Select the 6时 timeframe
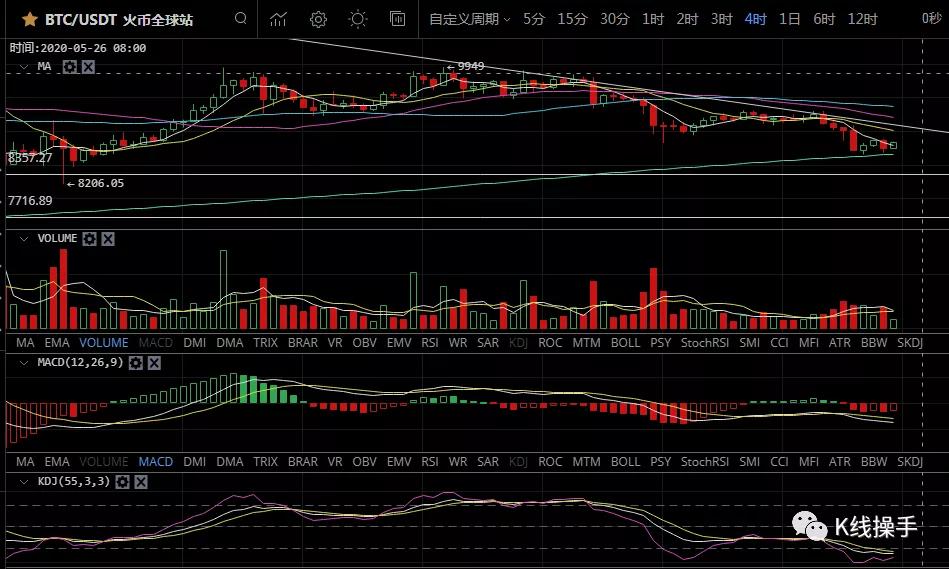This screenshot has width=949, height=569. 824,19
